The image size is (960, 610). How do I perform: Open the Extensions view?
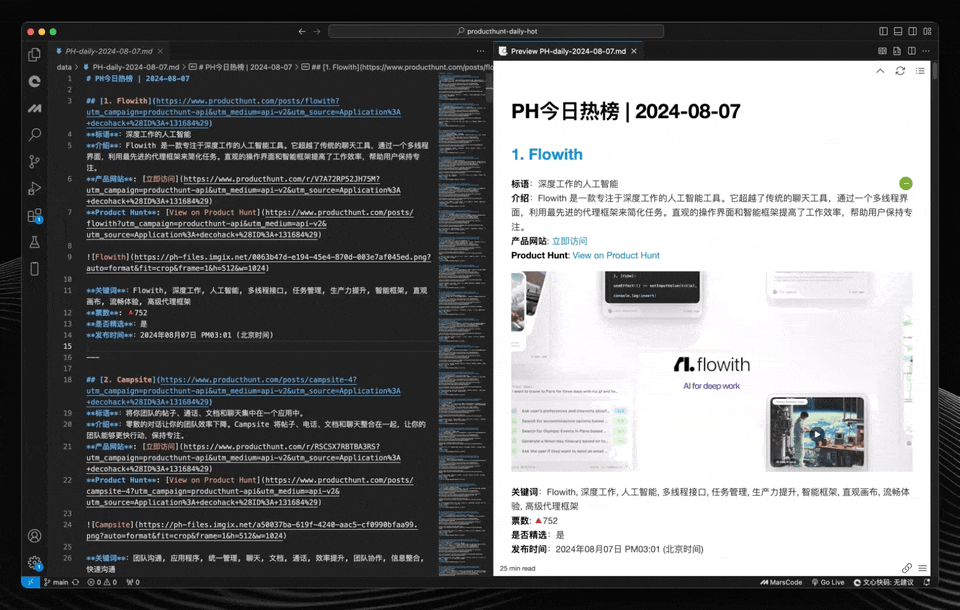33,215
